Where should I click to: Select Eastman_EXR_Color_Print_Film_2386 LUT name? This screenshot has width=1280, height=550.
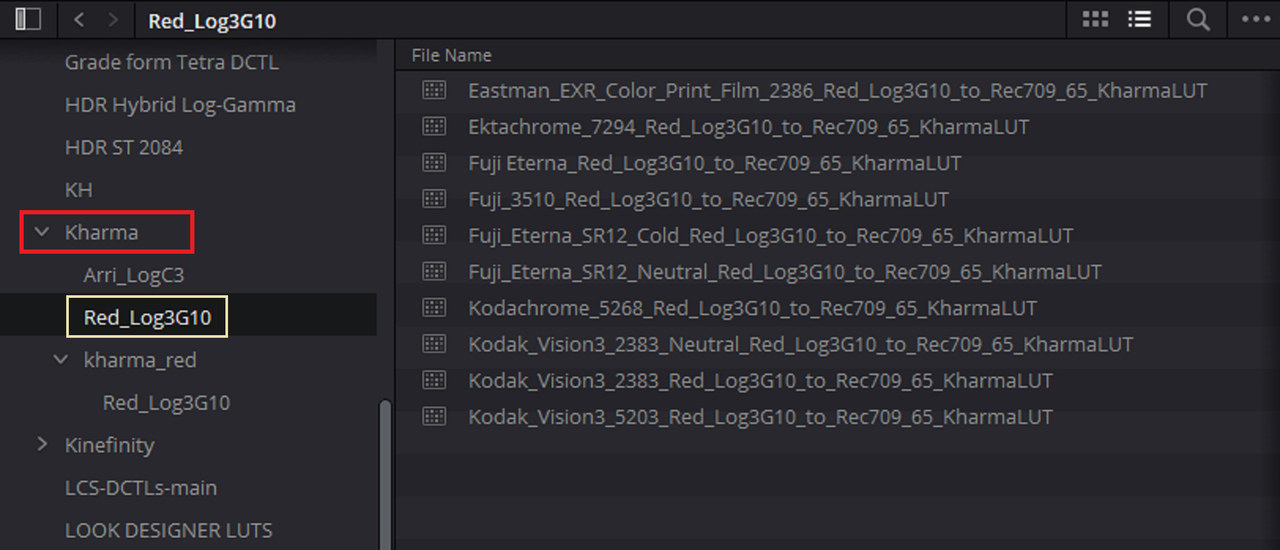(838, 90)
